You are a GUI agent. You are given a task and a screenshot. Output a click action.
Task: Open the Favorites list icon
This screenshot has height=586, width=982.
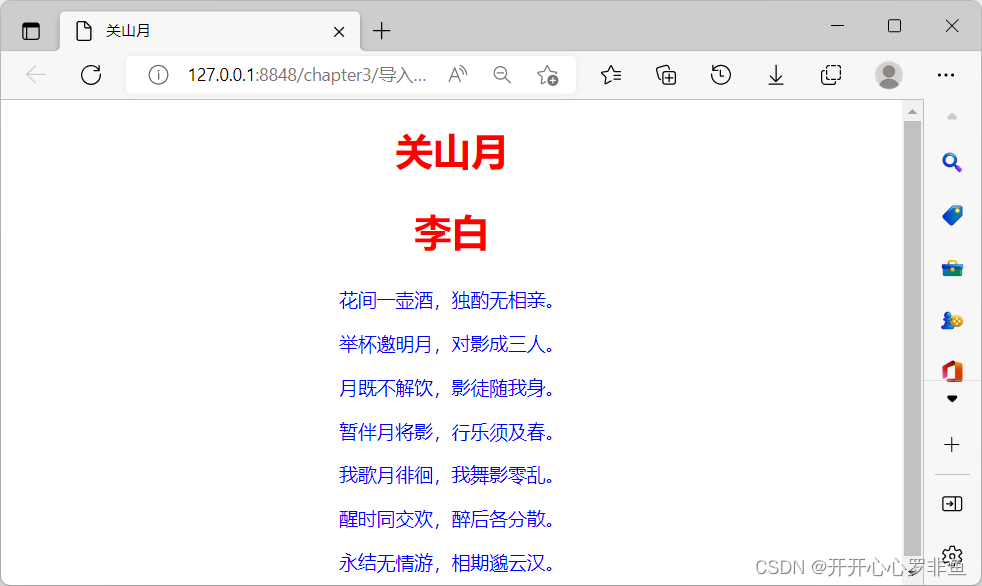(x=611, y=75)
